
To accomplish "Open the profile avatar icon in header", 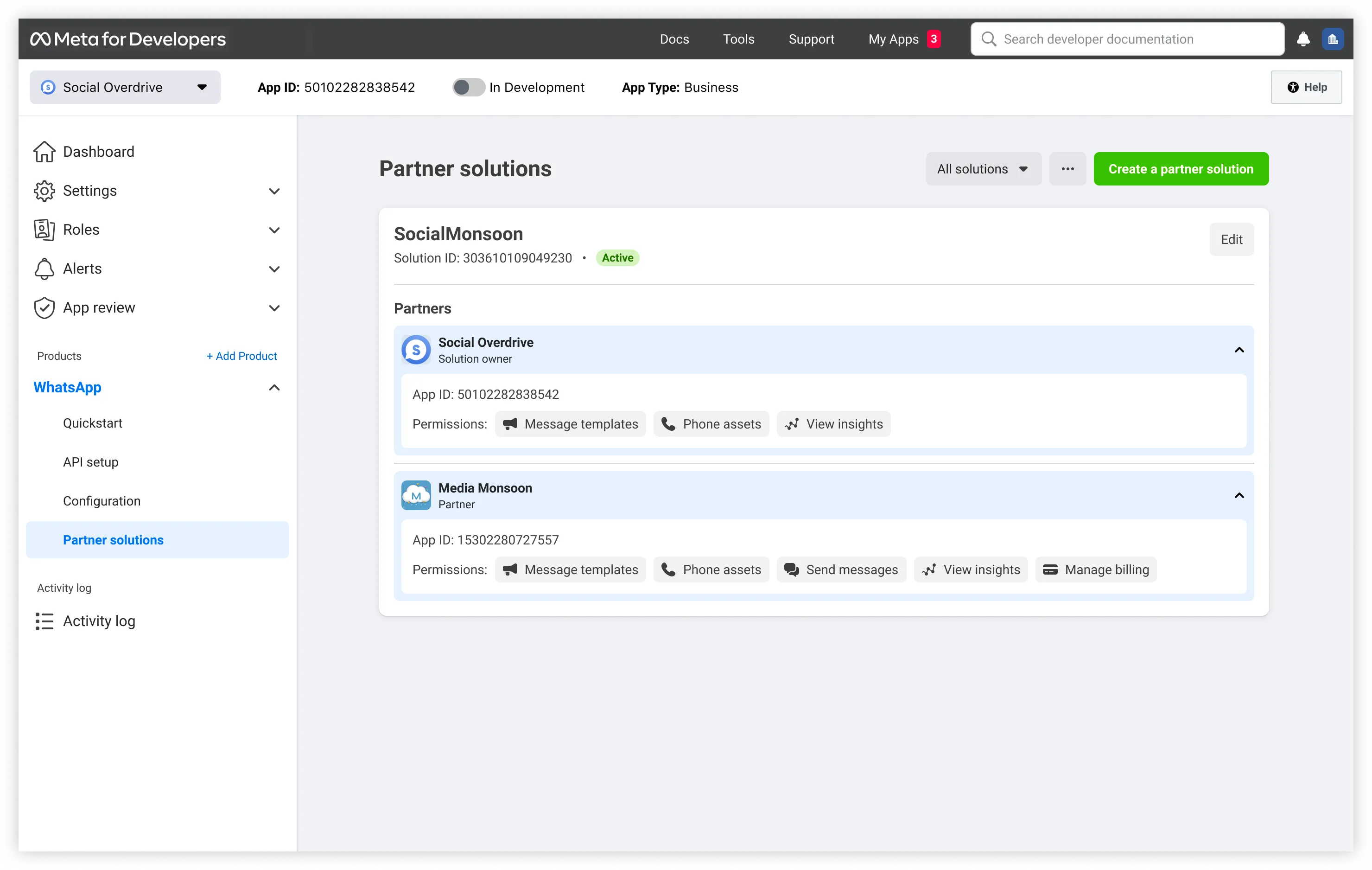I will (x=1332, y=39).
